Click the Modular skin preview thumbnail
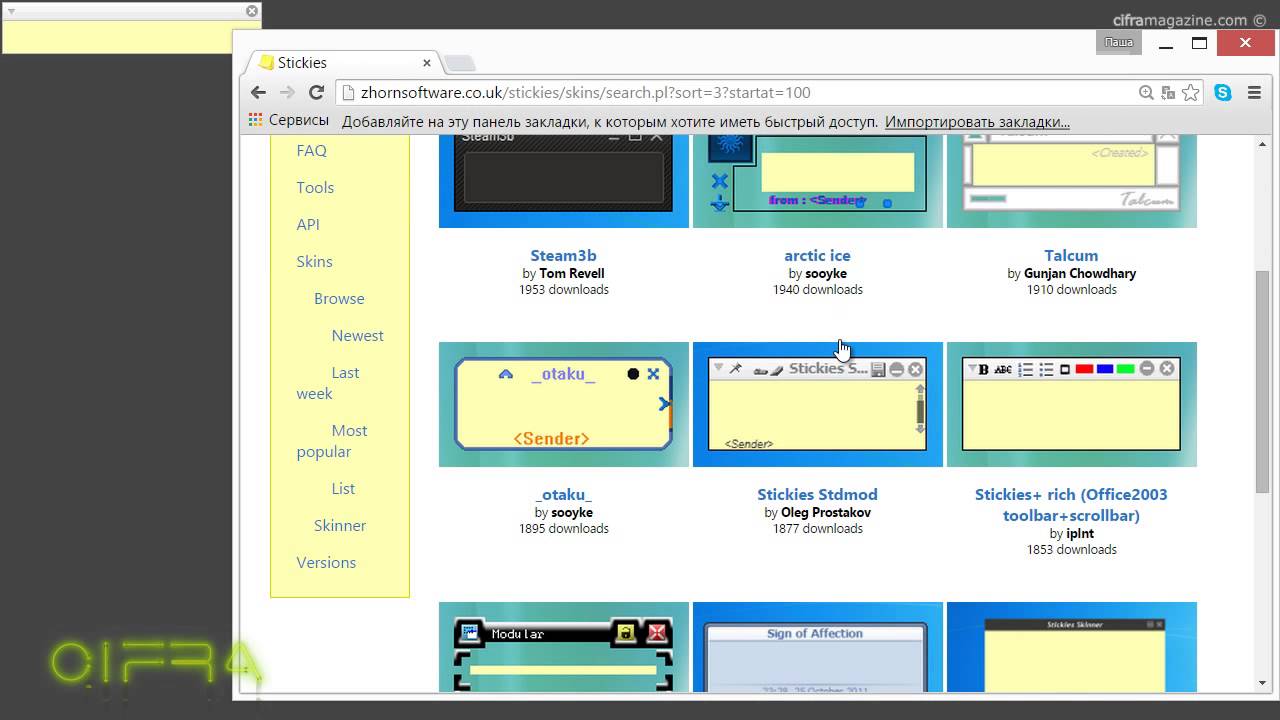The width and height of the screenshot is (1280, 720). (x=564, y=647)
